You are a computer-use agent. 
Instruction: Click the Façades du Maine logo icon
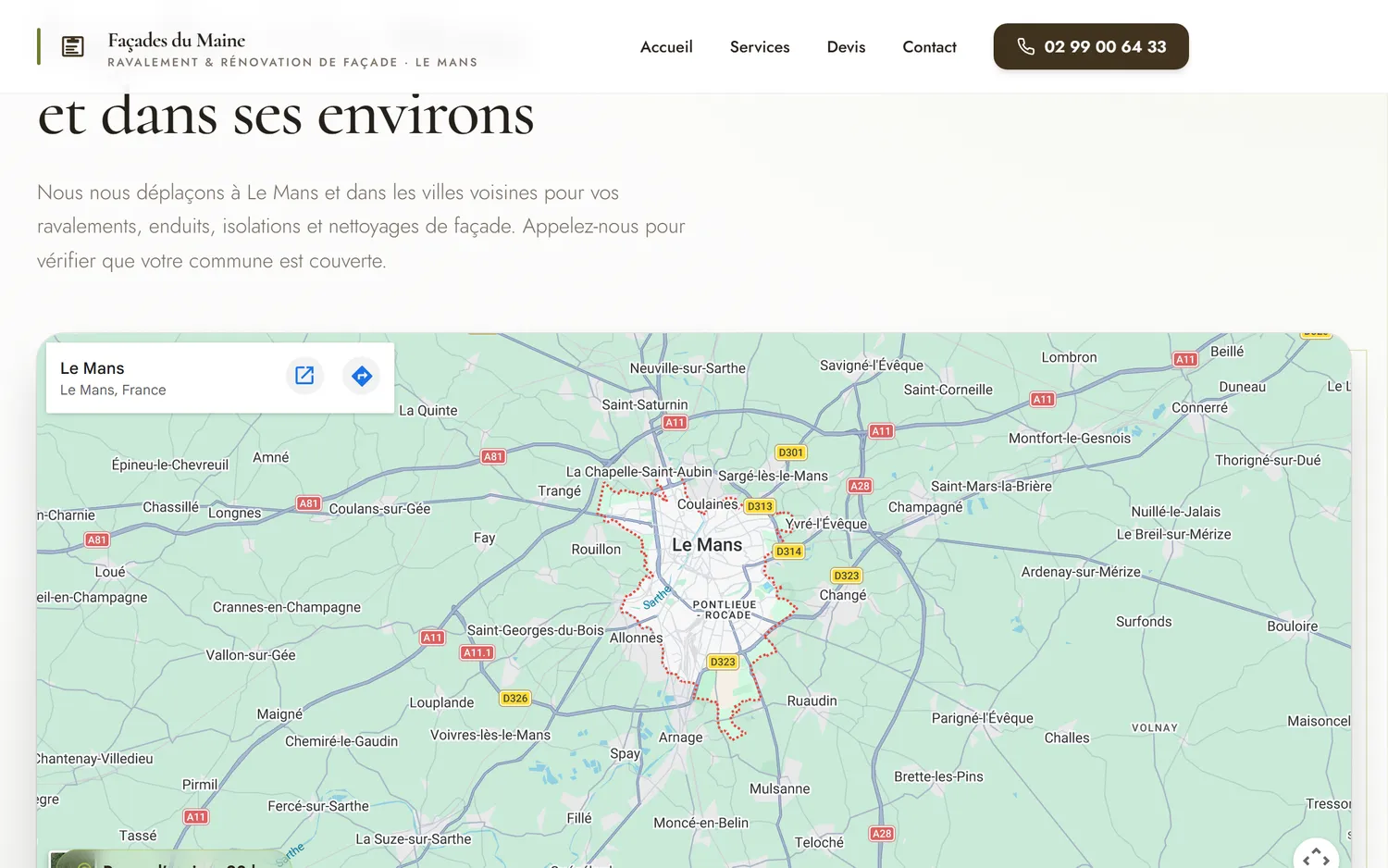[72, 46]
